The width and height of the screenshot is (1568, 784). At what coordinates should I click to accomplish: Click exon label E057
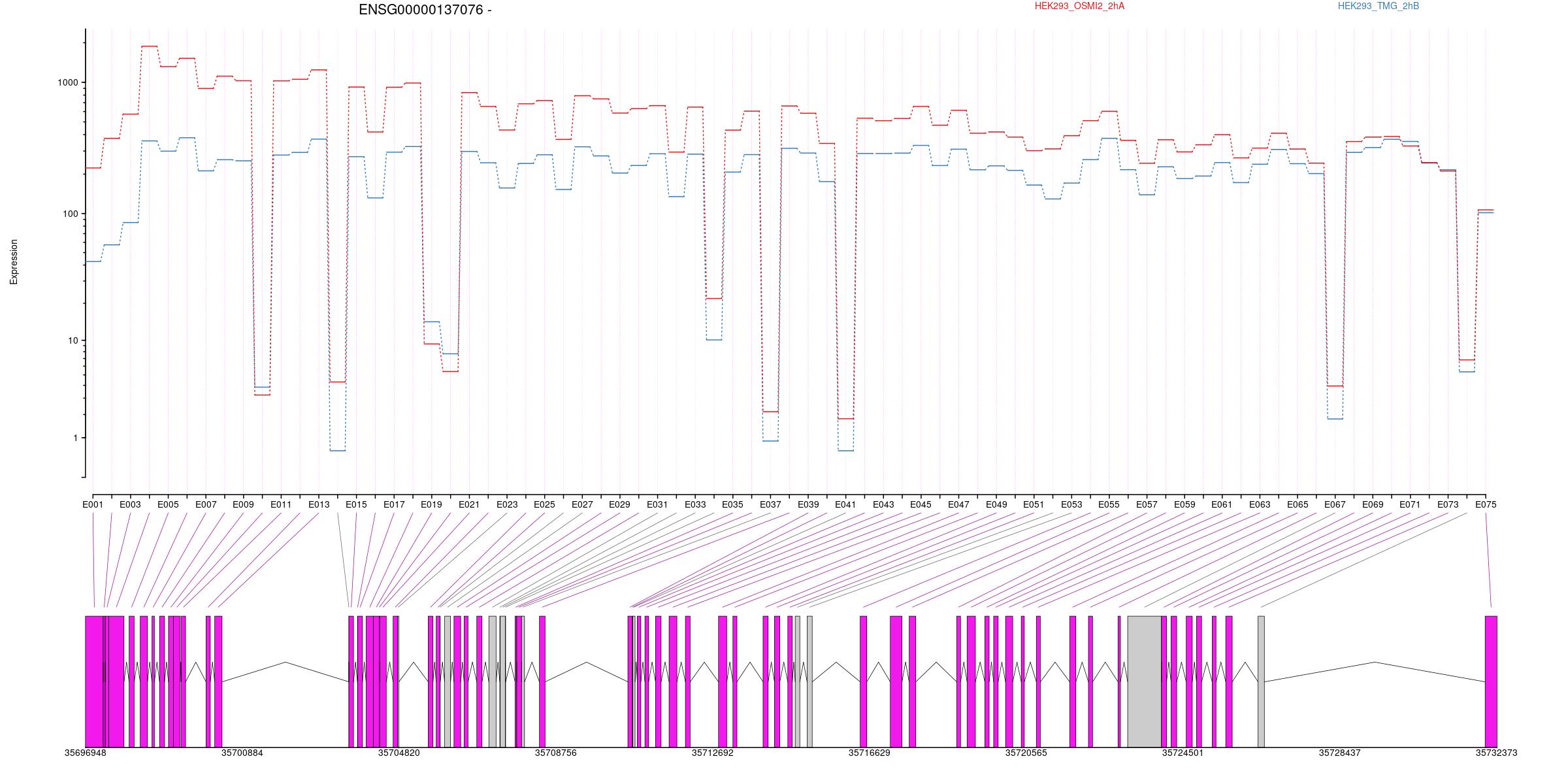pyautogui.click(x=1147, y=504)
